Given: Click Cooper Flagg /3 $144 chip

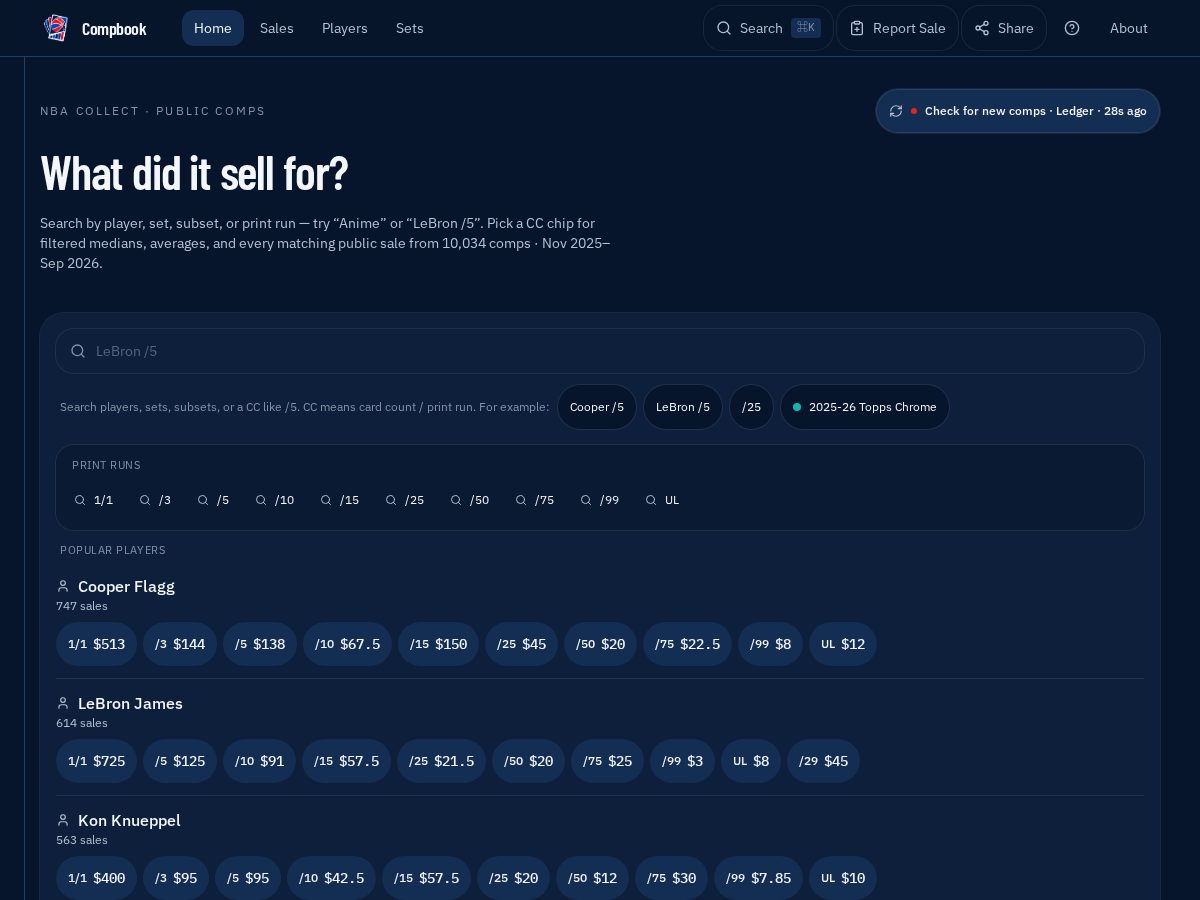Looking at the screenshot, I should pyautogui.click(x=180, y=644).
